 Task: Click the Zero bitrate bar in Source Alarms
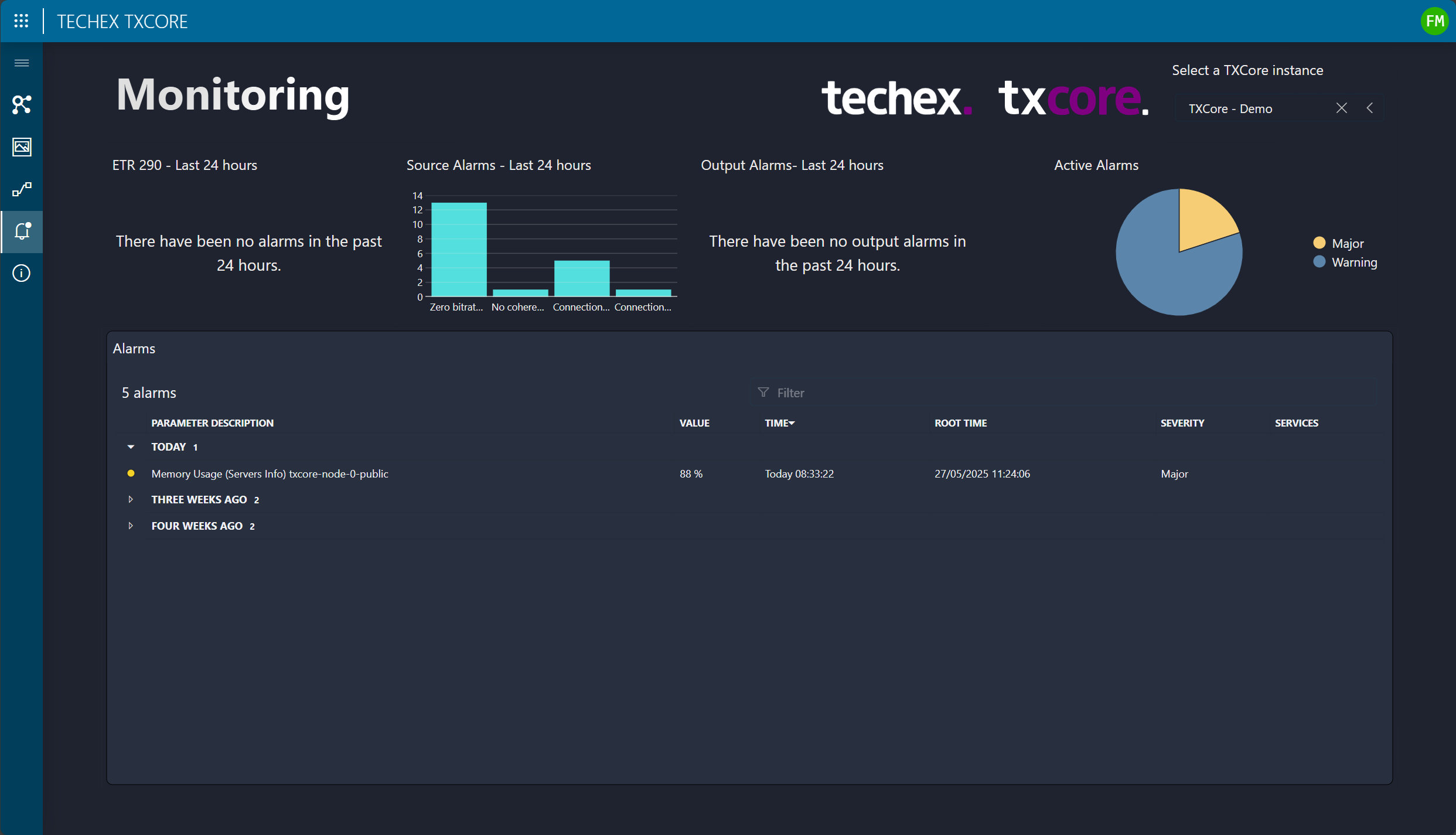pyautogui.click(x=459, y=250)
